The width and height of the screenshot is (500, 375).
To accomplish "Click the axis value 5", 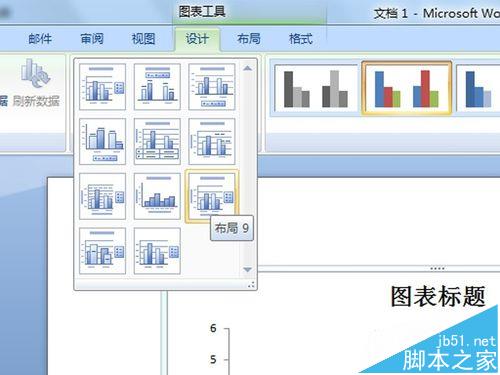I will [x=213, y=359].
